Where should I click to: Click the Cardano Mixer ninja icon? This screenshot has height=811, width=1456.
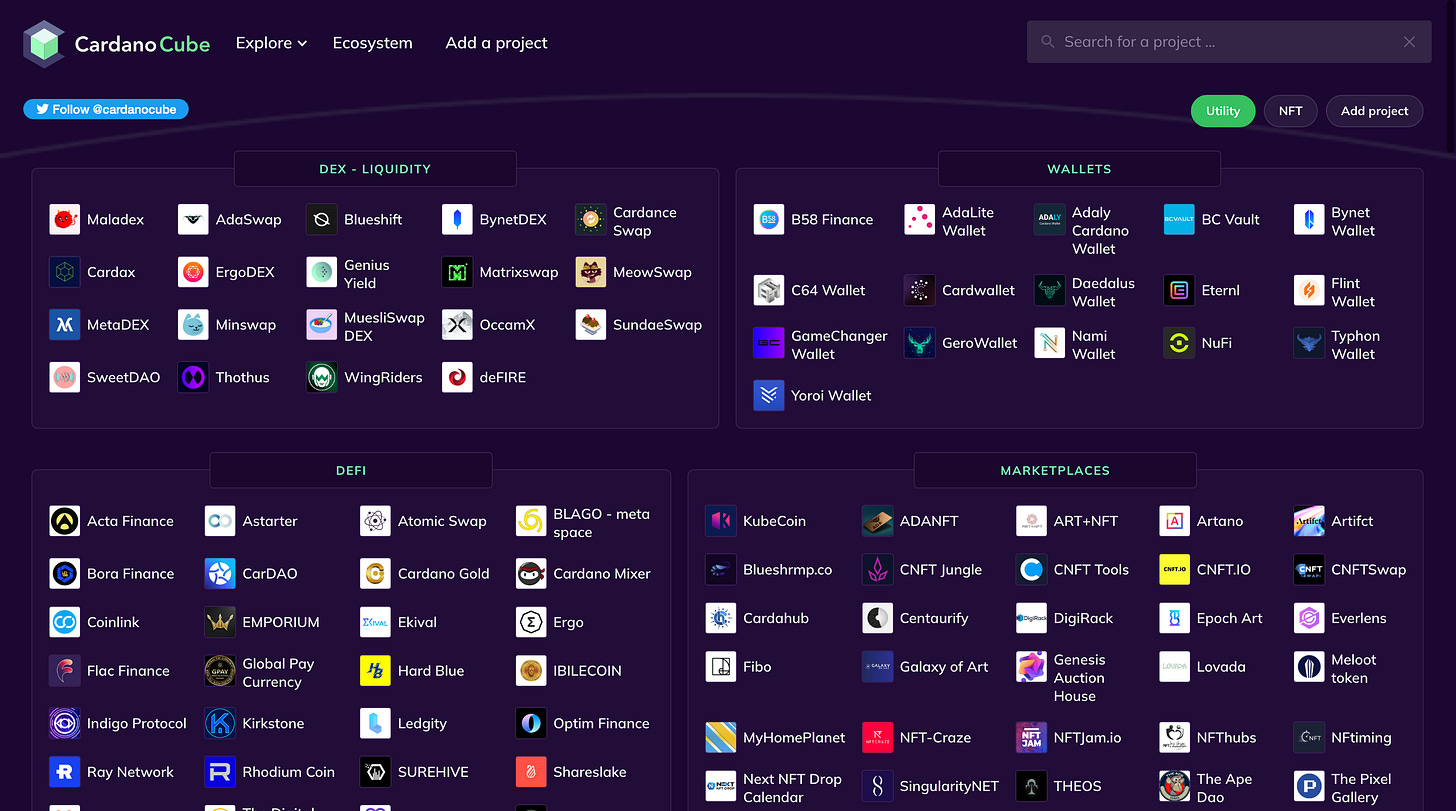(x=531, y=574)
